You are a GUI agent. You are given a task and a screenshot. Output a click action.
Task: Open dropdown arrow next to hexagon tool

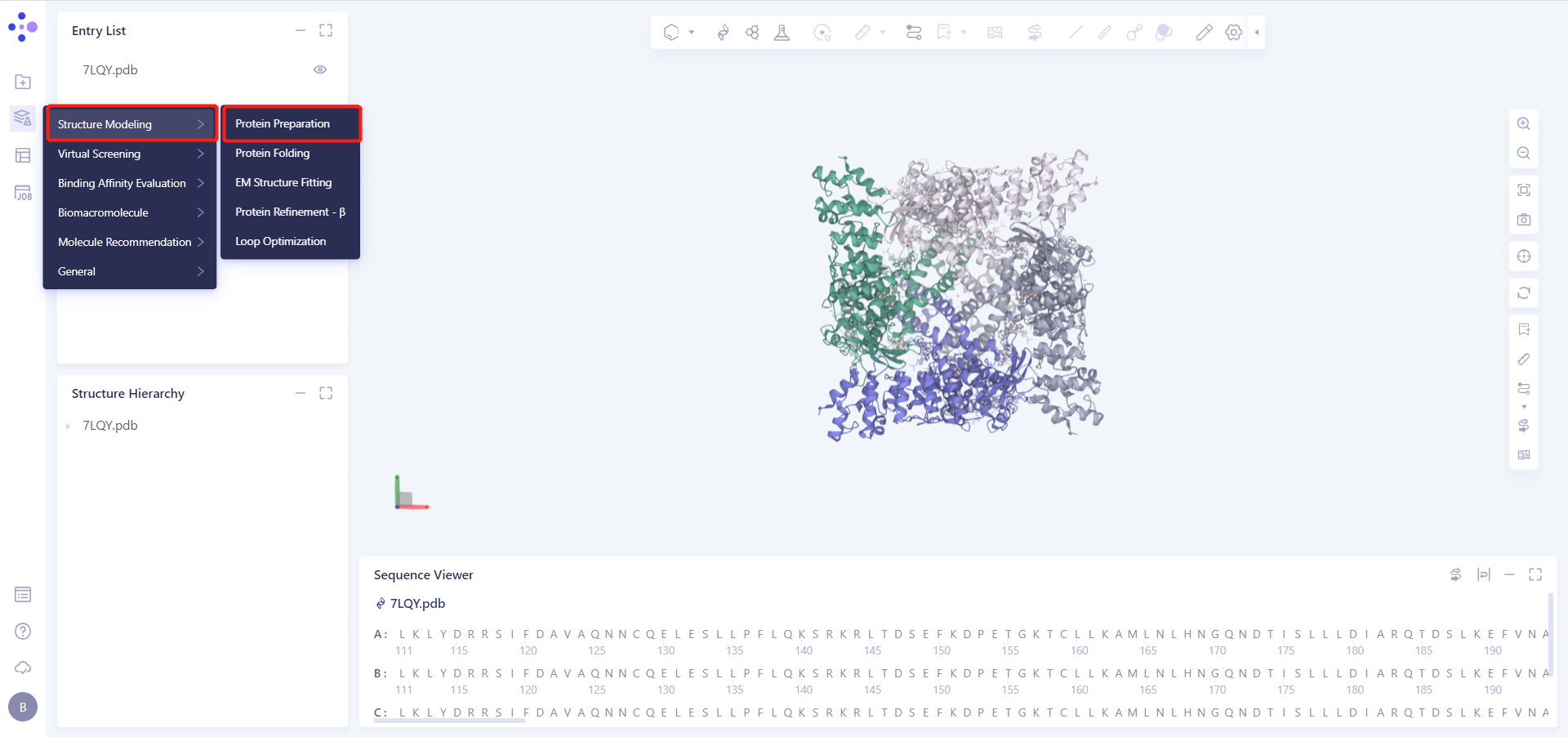tap(692, 33)
